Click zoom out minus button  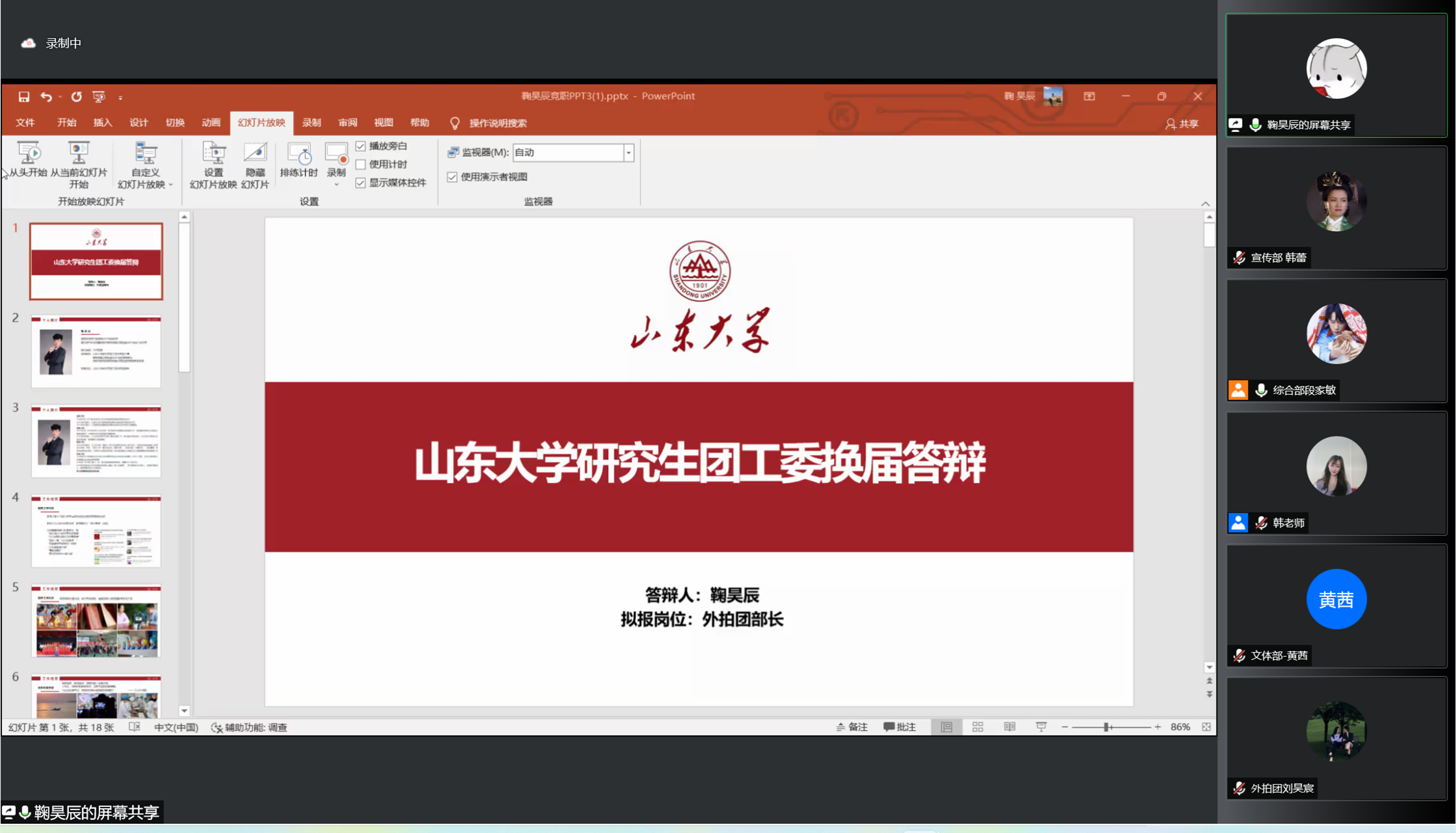pos(1065,727)
